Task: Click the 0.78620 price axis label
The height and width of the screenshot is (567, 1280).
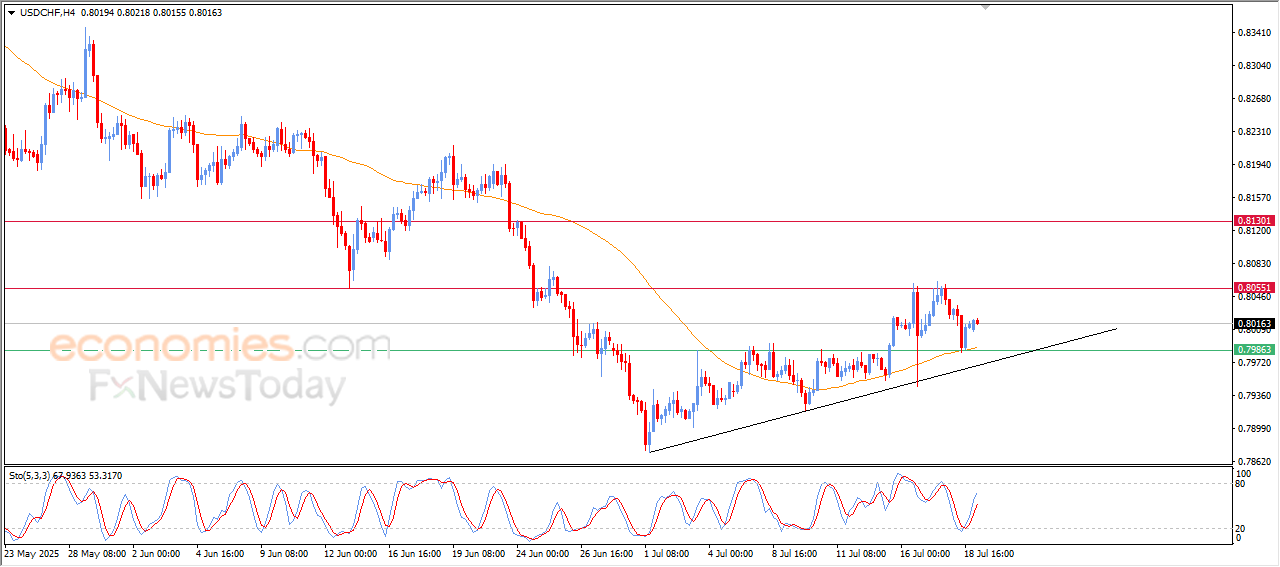Action: (1255, 462)
